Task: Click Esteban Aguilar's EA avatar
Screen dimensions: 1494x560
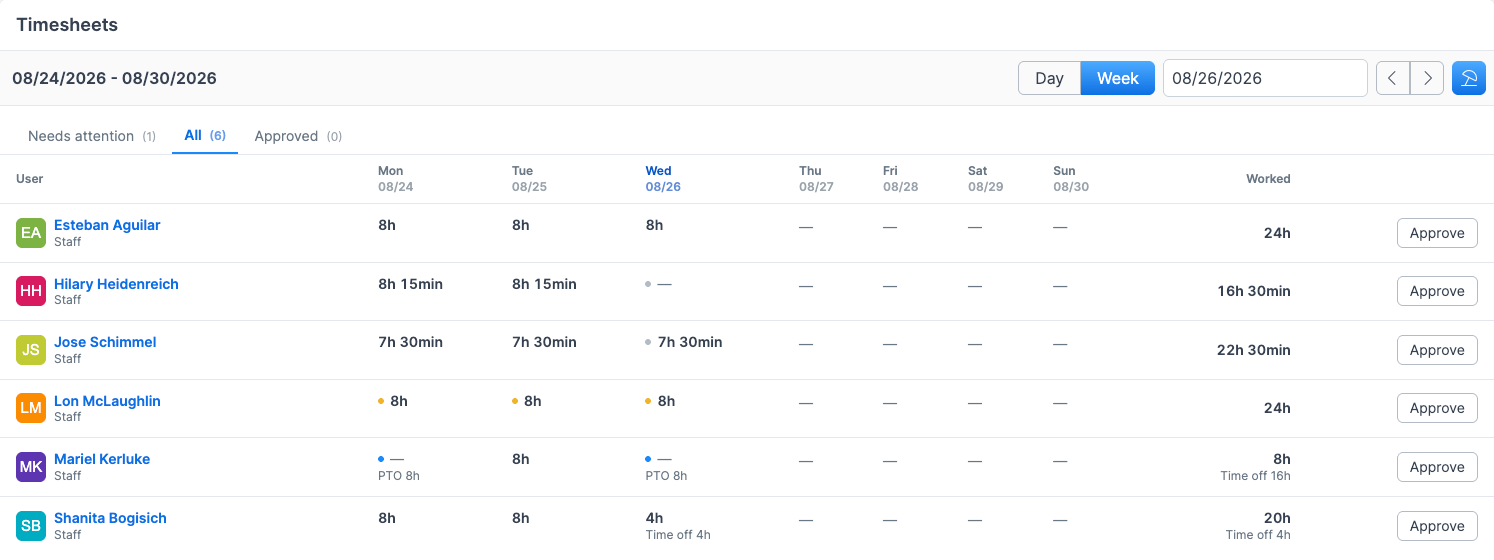Action: [x=31, y=233]
